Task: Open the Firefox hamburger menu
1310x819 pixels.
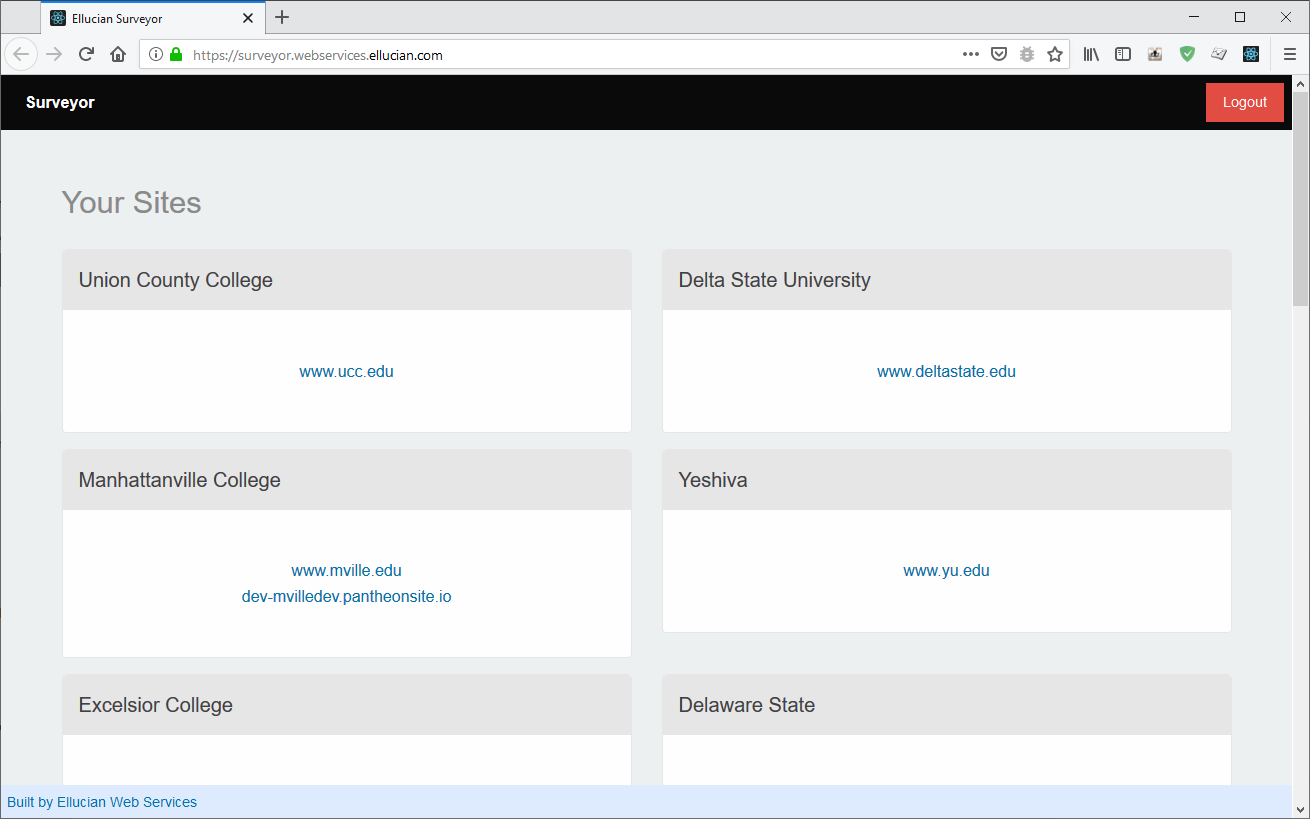Action: (x=1290, y=55)
